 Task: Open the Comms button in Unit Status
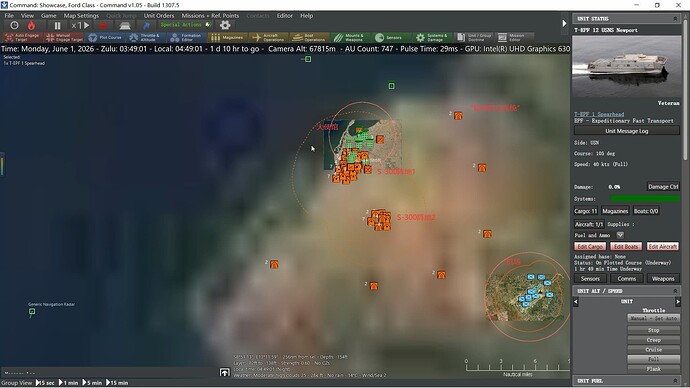pos(627,278)
